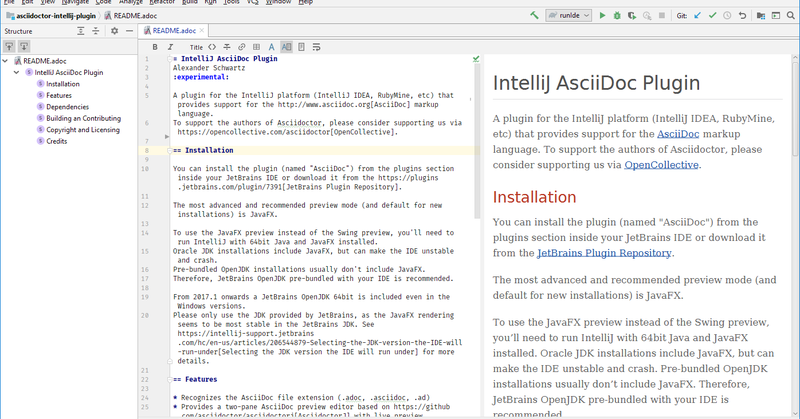Viewport: 800px width, 419px height.
Task: Toggle editor and preview split view
Action: 286,47
